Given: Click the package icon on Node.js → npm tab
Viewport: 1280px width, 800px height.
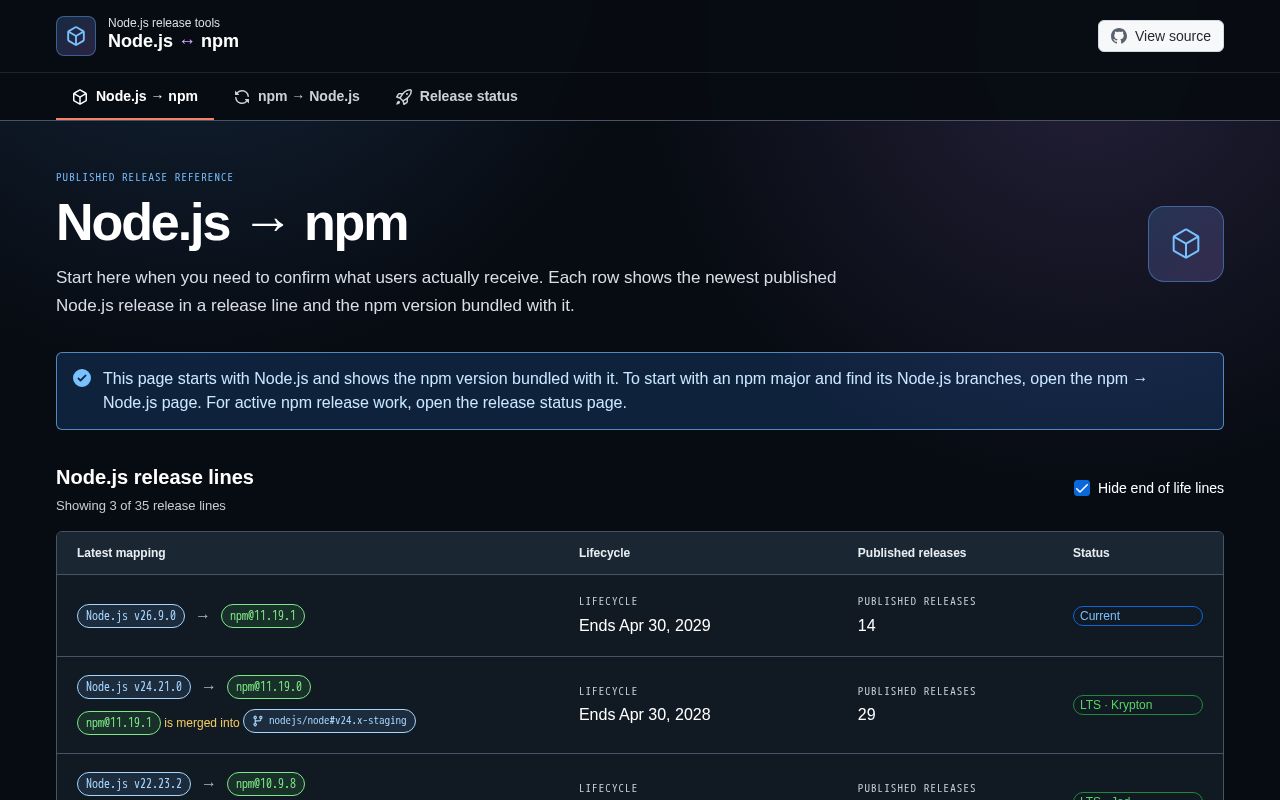Looking at the screenshot, I should point(80,97).
